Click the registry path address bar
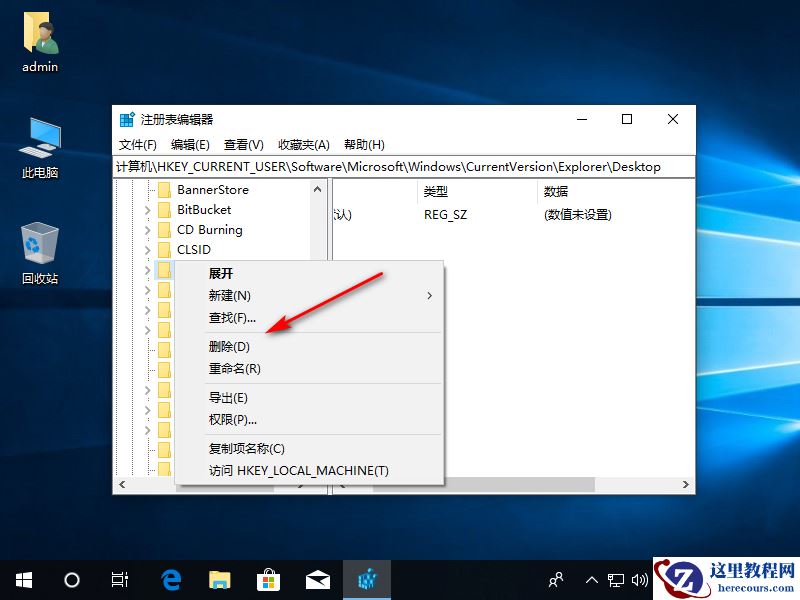The image size is (800, 600). 400,167
